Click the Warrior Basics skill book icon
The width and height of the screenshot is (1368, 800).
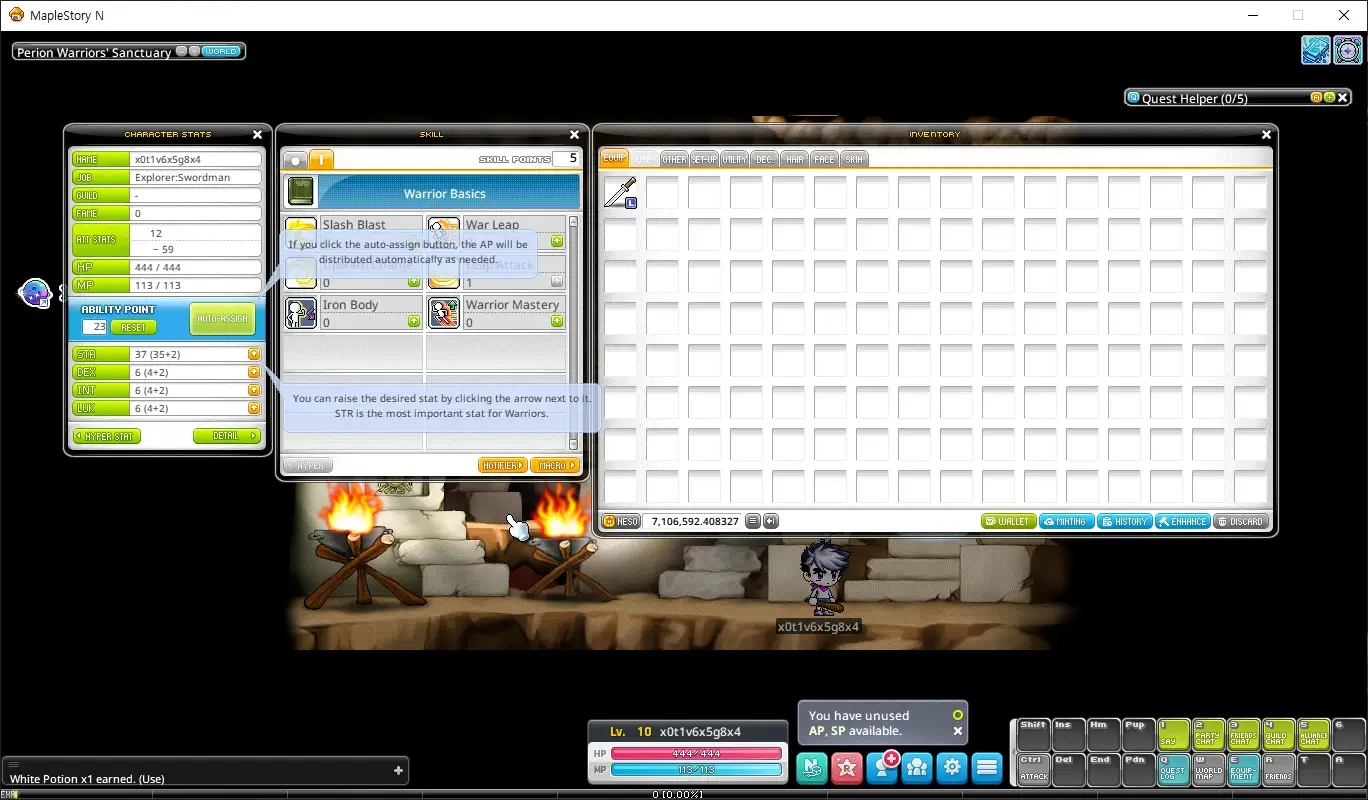(301, 192)
